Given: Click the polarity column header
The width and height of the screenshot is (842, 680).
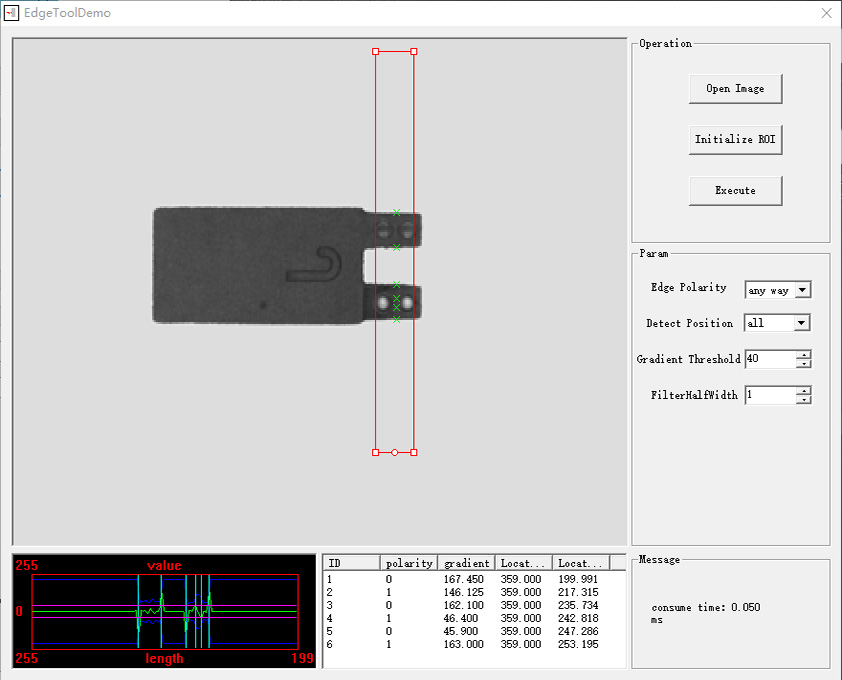Looking at the screenshot, I should coord(408,562).
